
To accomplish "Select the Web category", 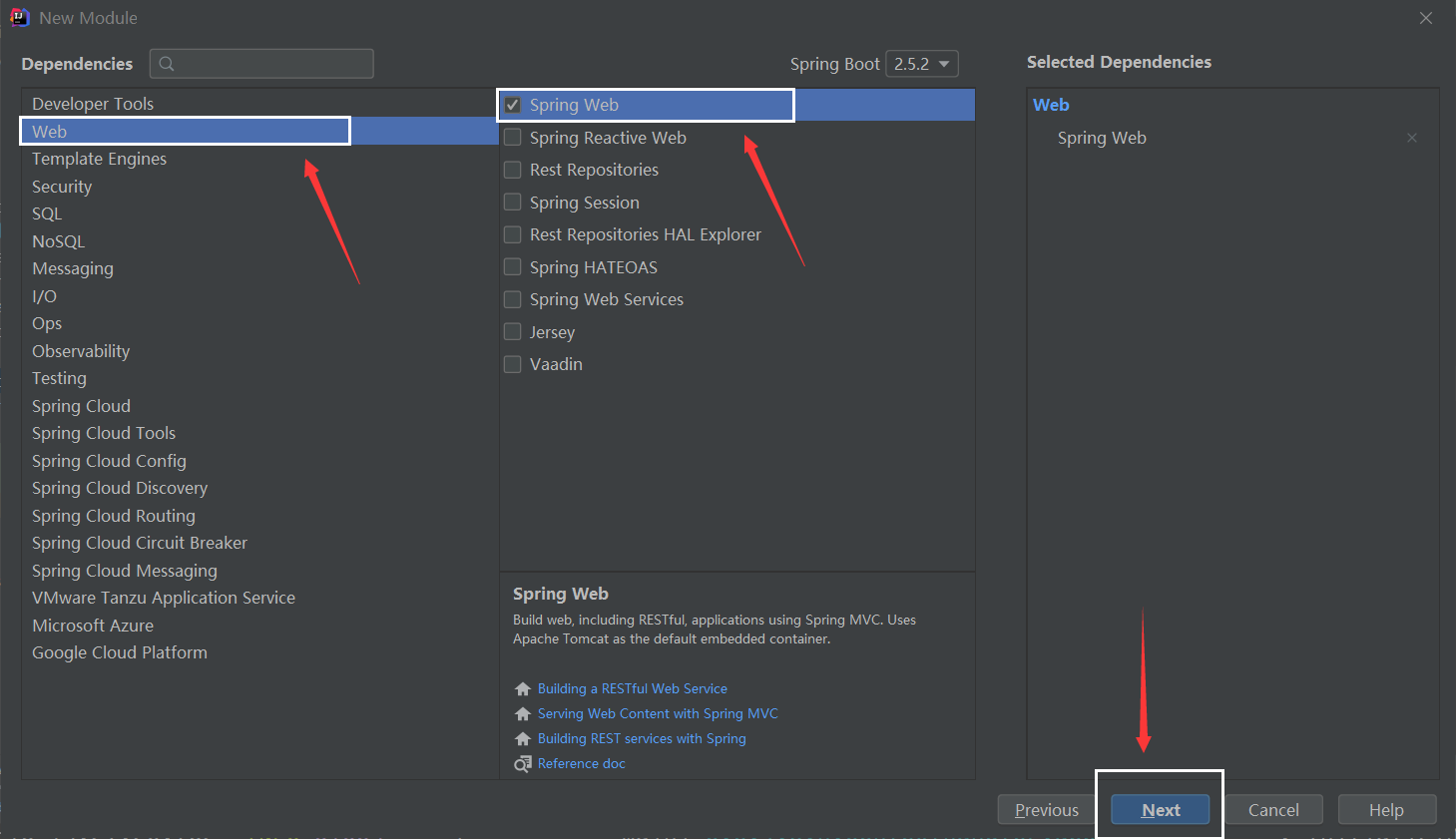I will [259, 132].
